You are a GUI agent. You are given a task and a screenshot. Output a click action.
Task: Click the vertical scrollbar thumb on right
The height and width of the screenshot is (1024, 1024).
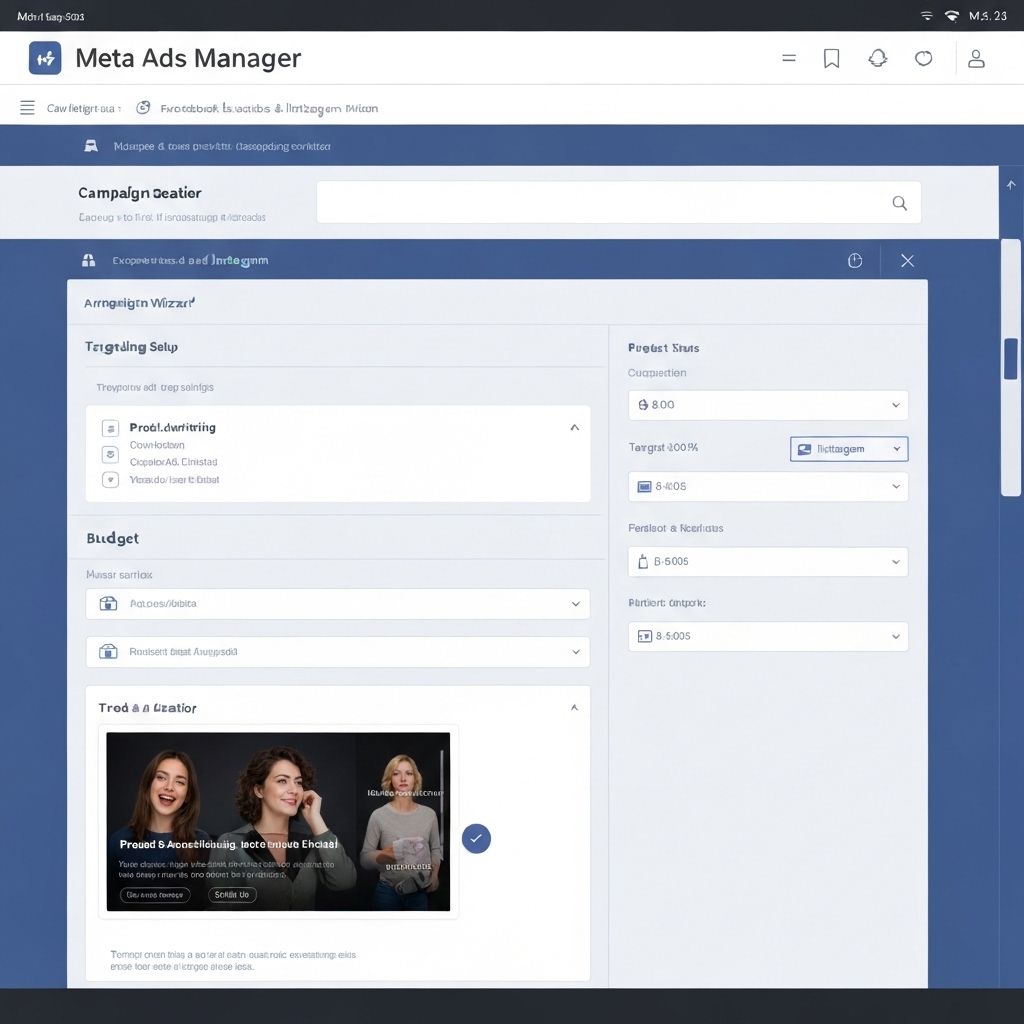(1010, 358)
